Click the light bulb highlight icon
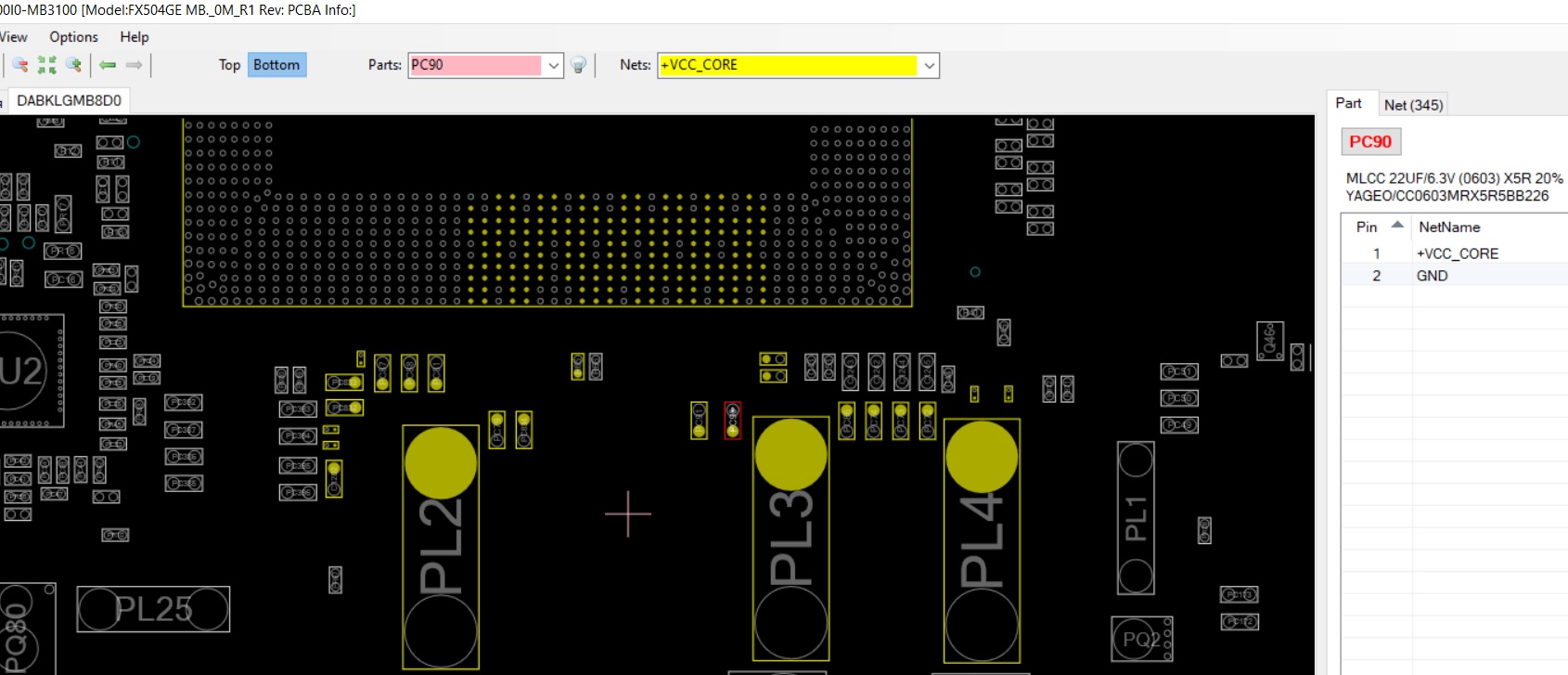1568x675 pixels. point(578,65)
